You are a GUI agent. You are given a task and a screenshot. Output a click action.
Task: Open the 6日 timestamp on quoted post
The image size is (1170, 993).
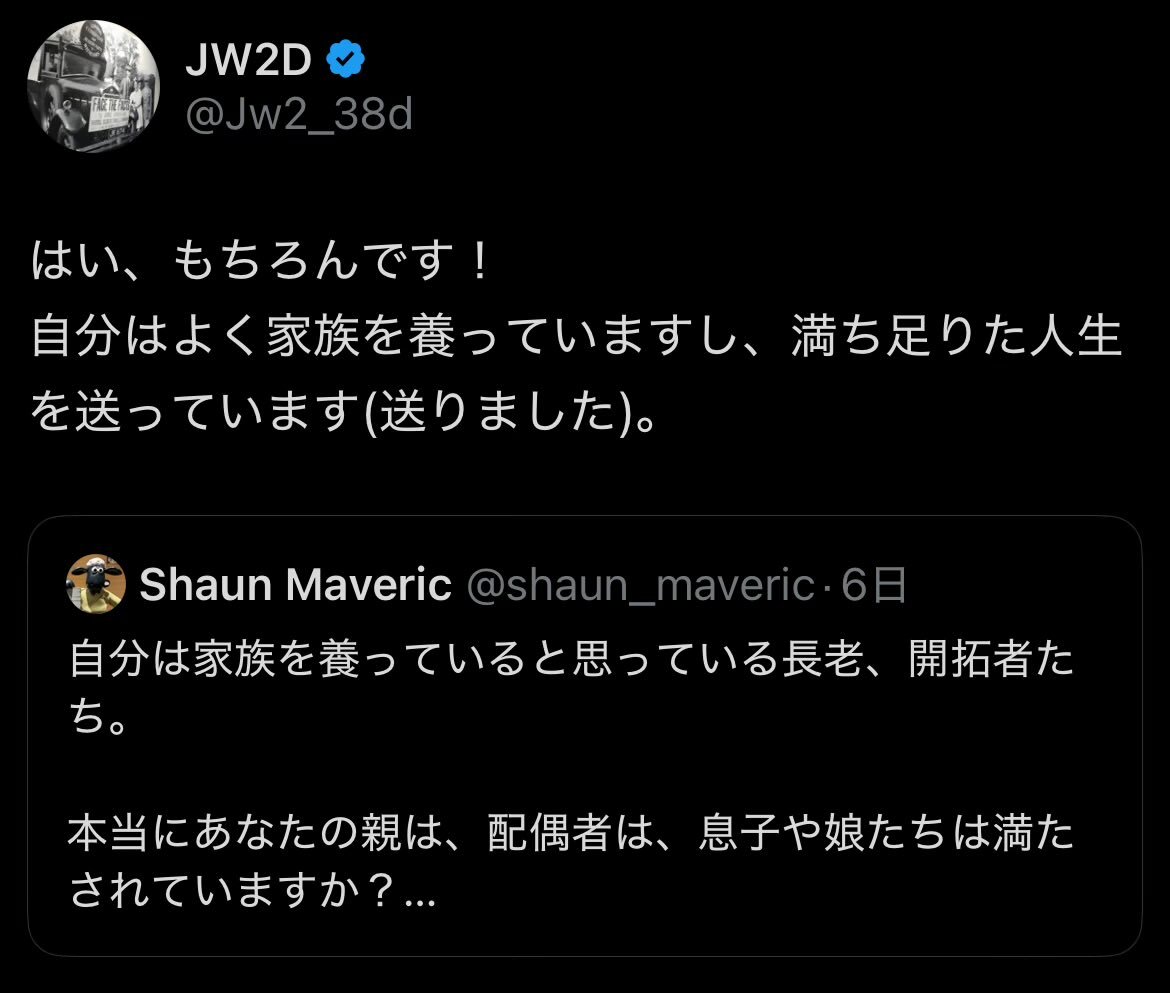tap(874, 585)
